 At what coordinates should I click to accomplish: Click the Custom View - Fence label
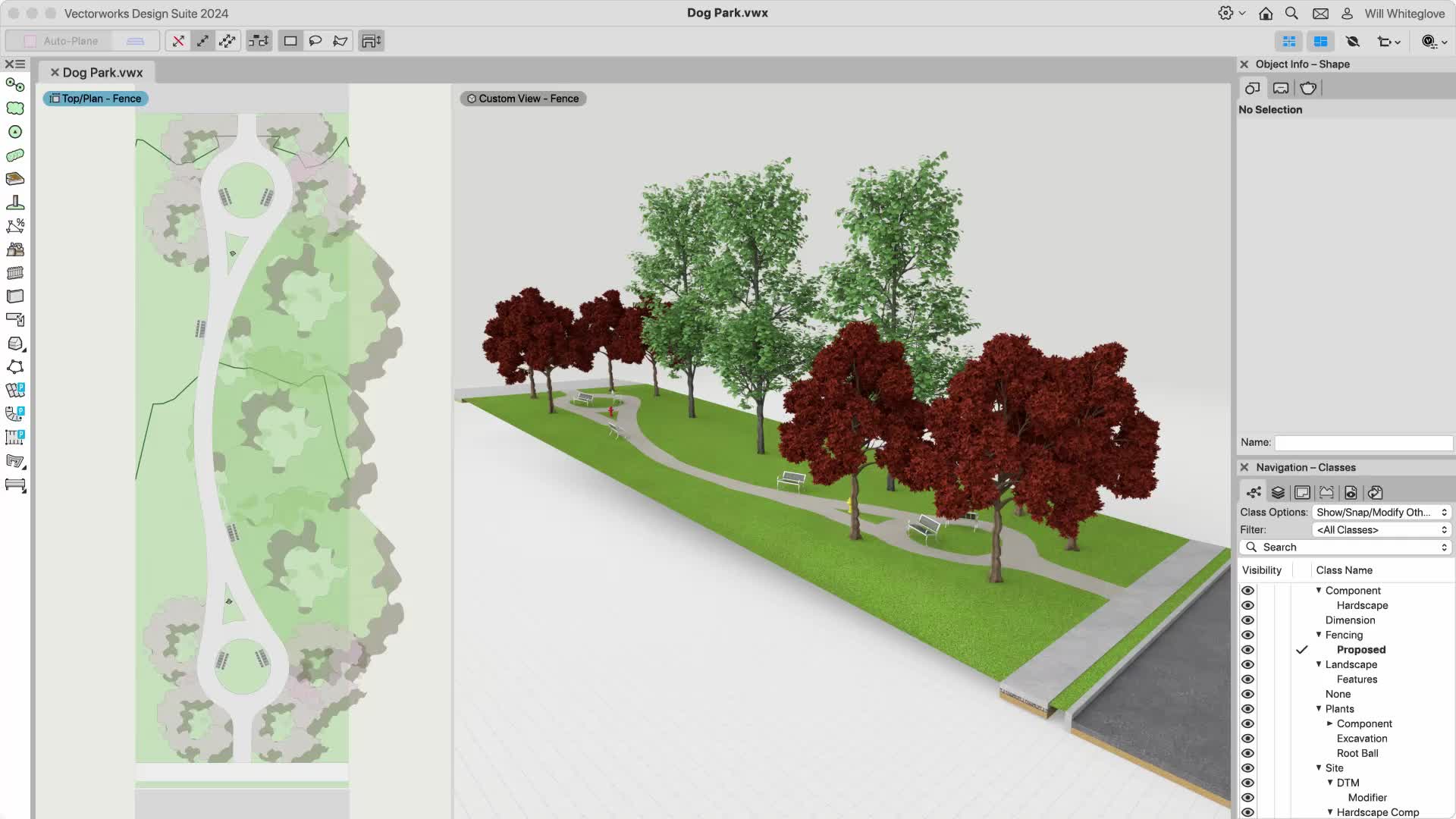coord(523,99)
